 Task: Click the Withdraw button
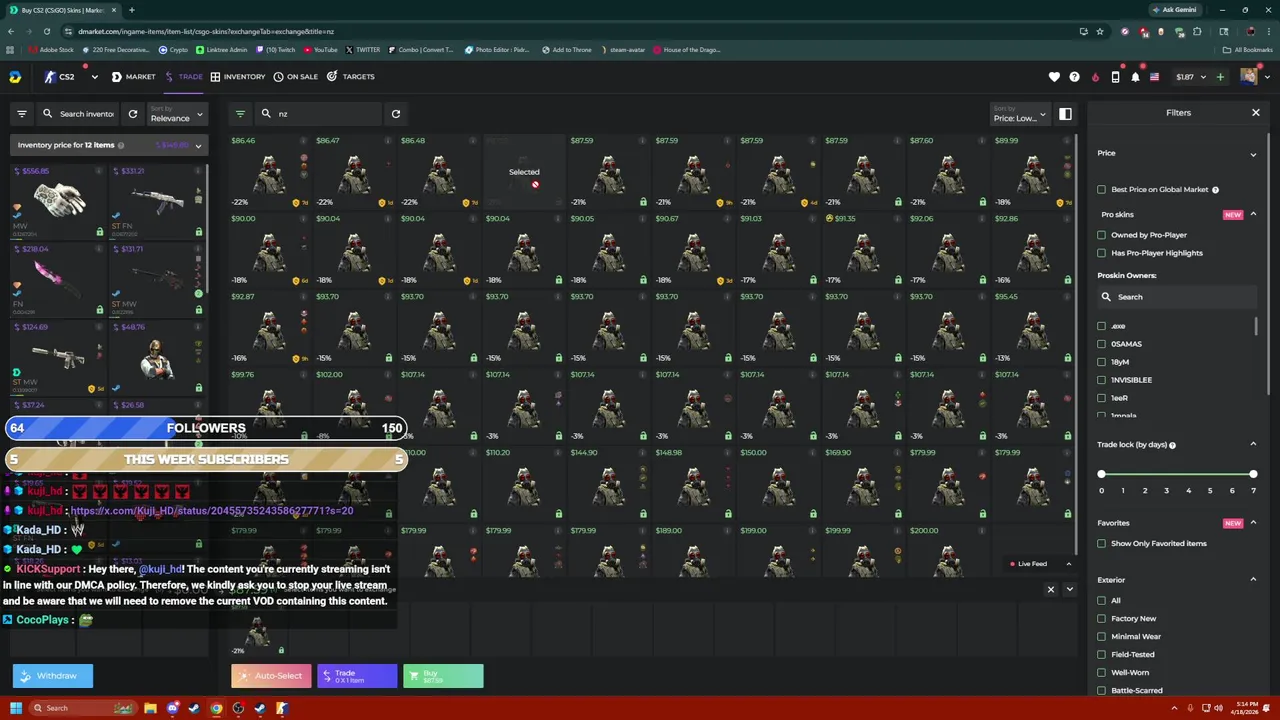click(53, 676)
